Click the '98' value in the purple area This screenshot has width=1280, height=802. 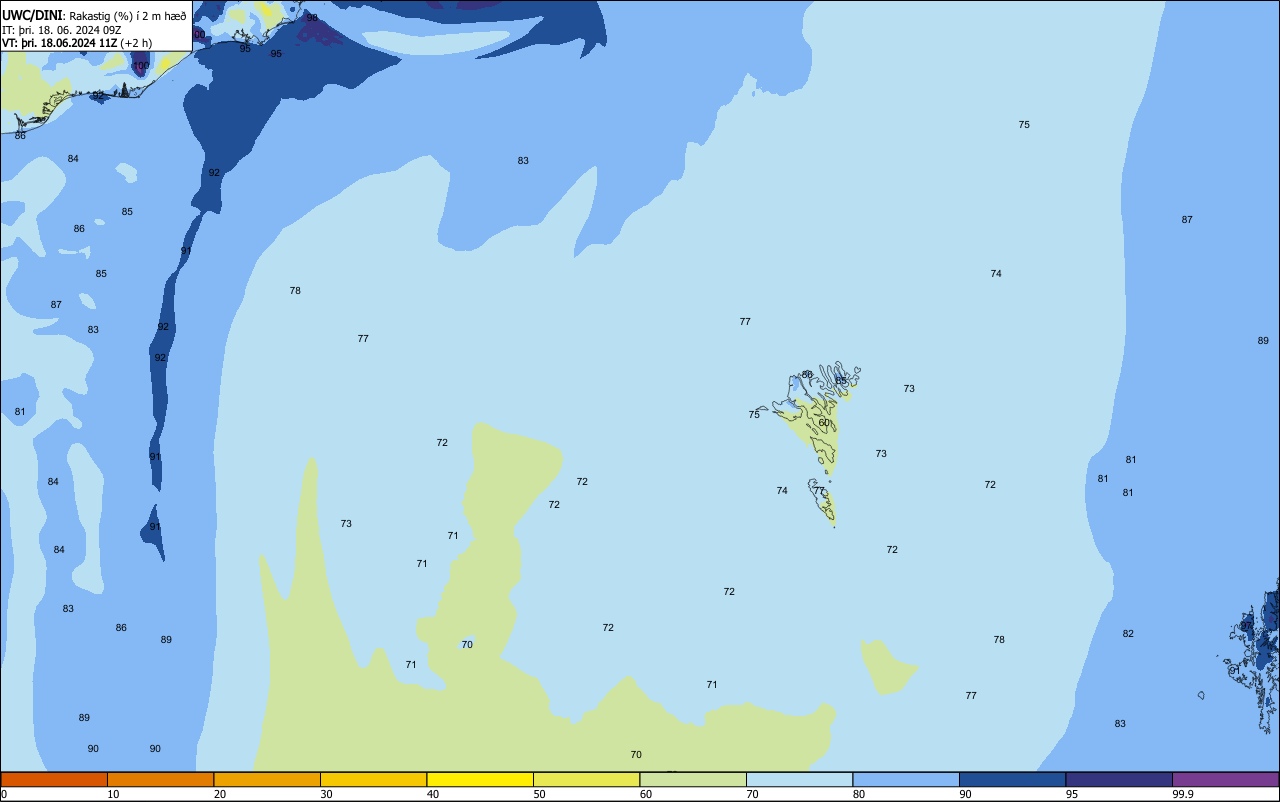[312, 18]
